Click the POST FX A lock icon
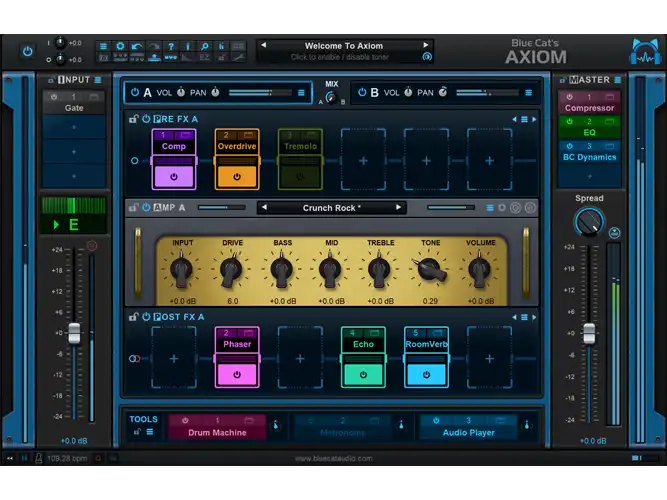Screen dimensions: 667x500 tap(134, 317)
